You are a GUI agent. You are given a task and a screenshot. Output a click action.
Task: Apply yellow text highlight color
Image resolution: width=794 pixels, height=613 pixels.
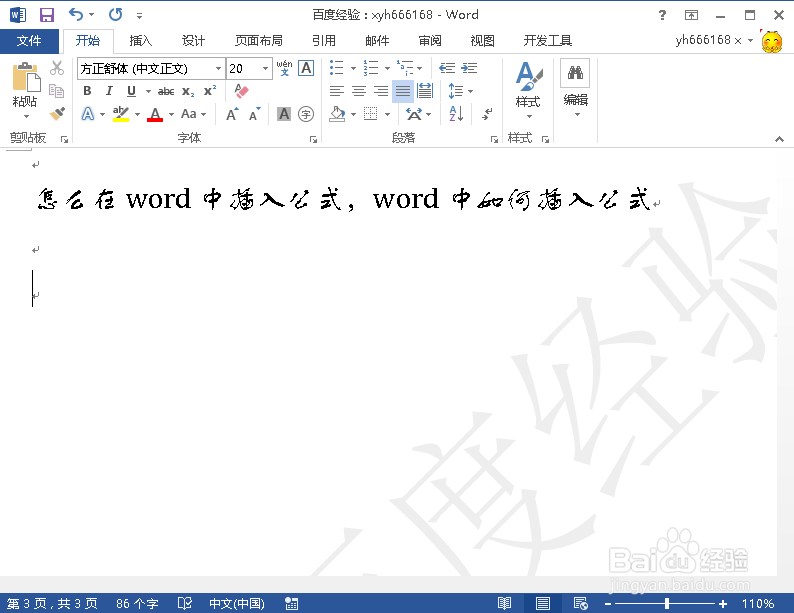coord(121,114)
